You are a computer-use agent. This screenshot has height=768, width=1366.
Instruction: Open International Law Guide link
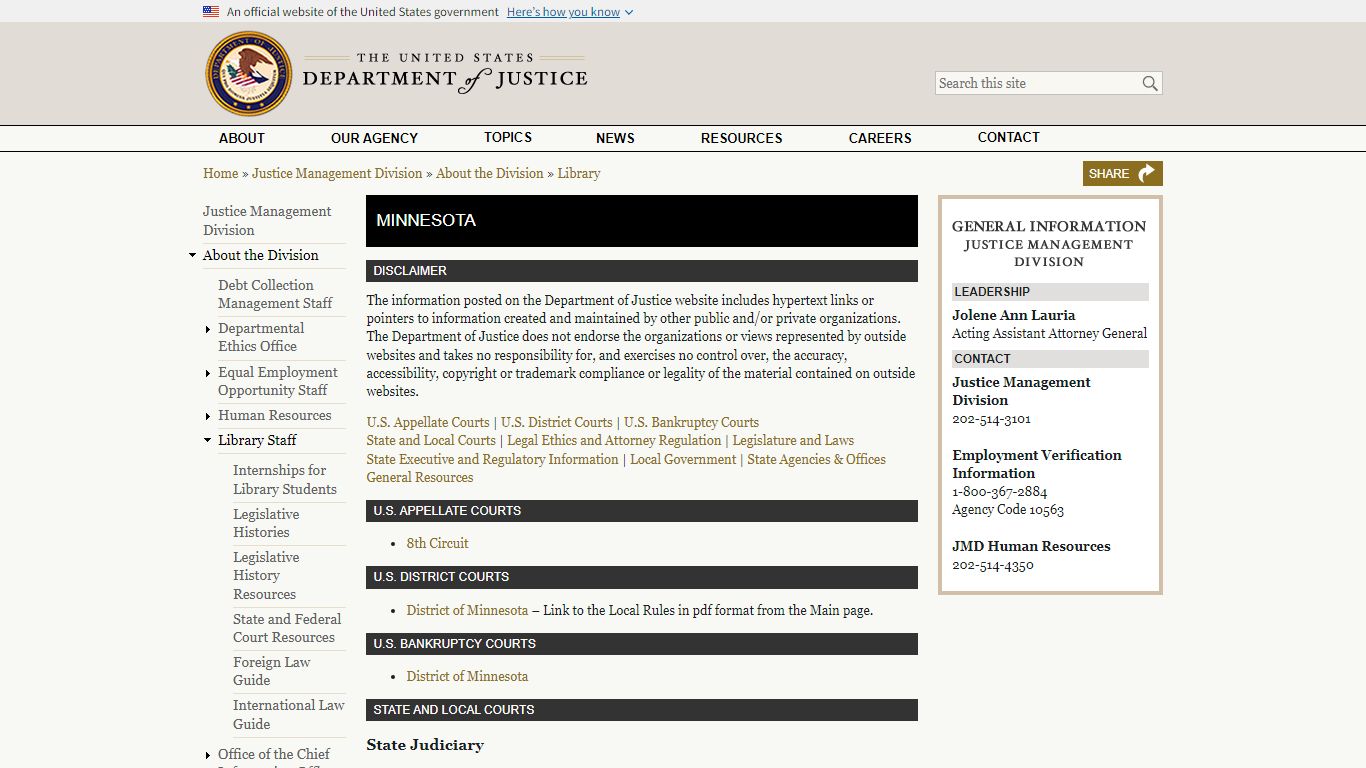(x=289, y=714)
